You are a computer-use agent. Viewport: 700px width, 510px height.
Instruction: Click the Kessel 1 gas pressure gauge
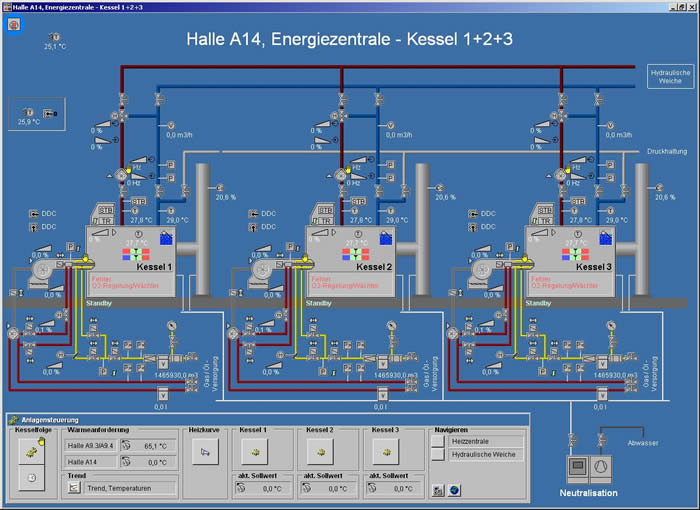173,325
